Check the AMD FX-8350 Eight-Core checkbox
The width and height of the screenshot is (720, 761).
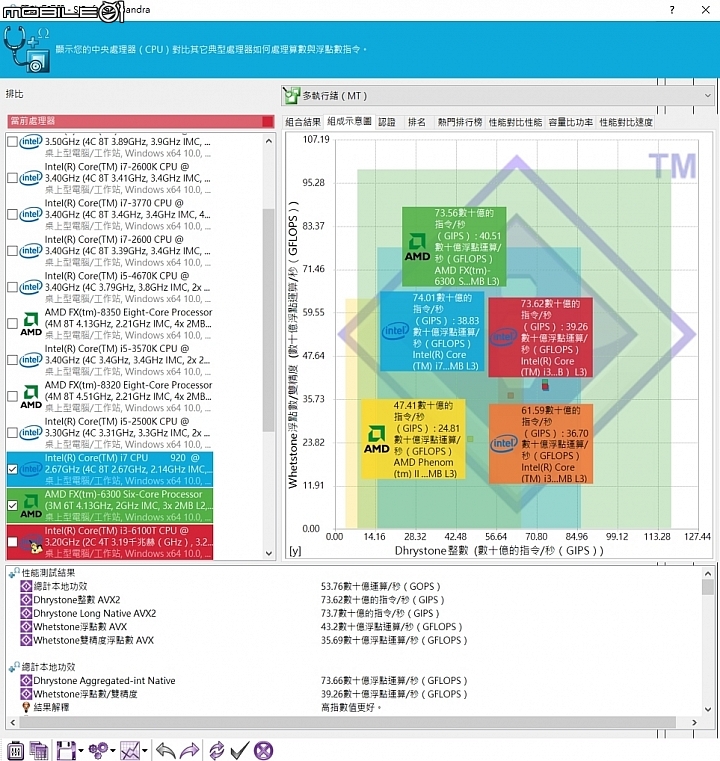(13, 324)
